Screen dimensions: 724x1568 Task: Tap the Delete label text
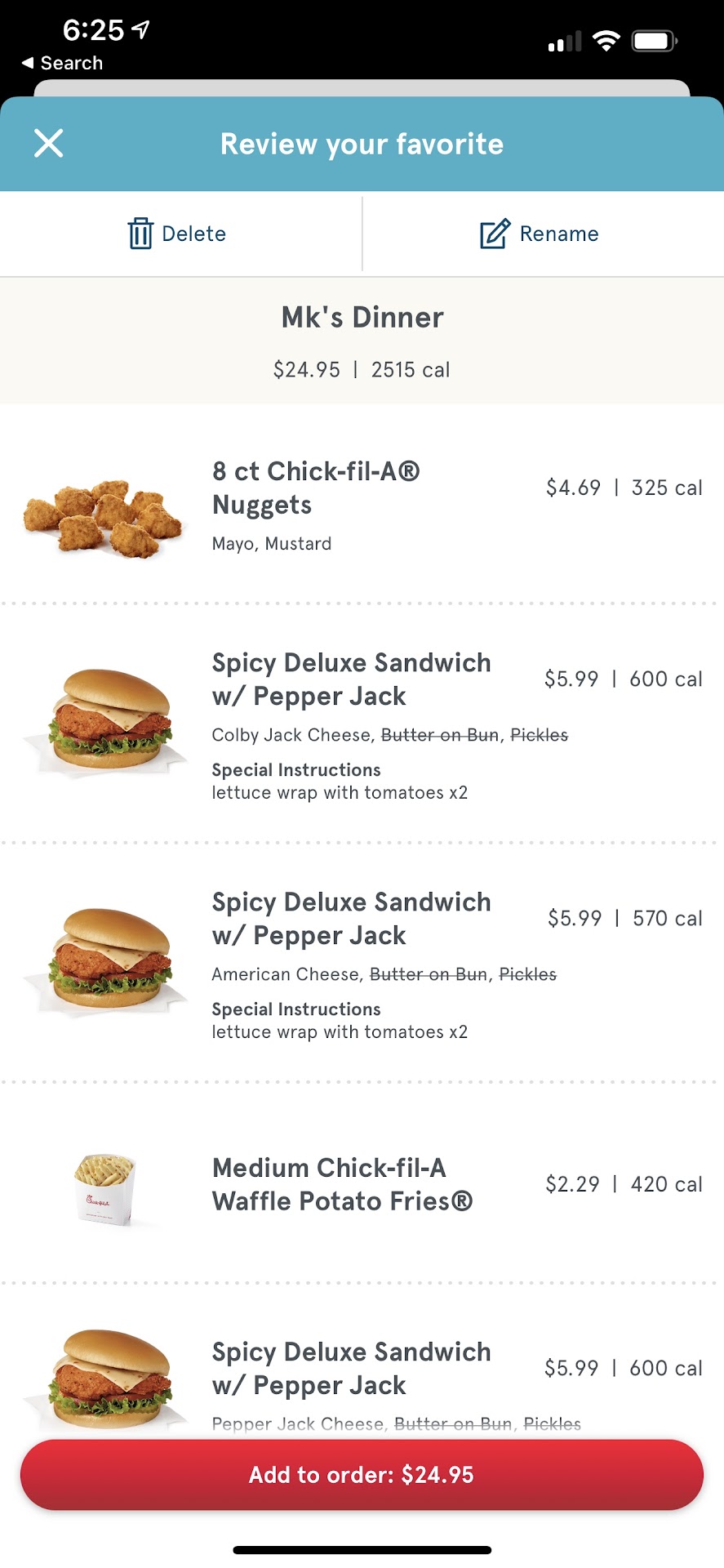(194, 234)
